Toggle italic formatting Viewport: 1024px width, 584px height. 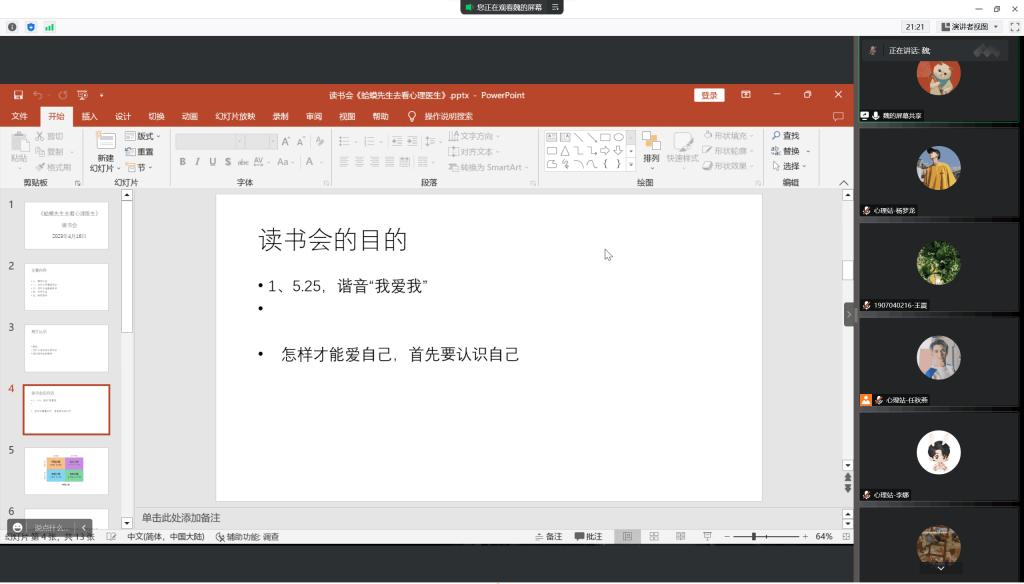click(198, 161)
